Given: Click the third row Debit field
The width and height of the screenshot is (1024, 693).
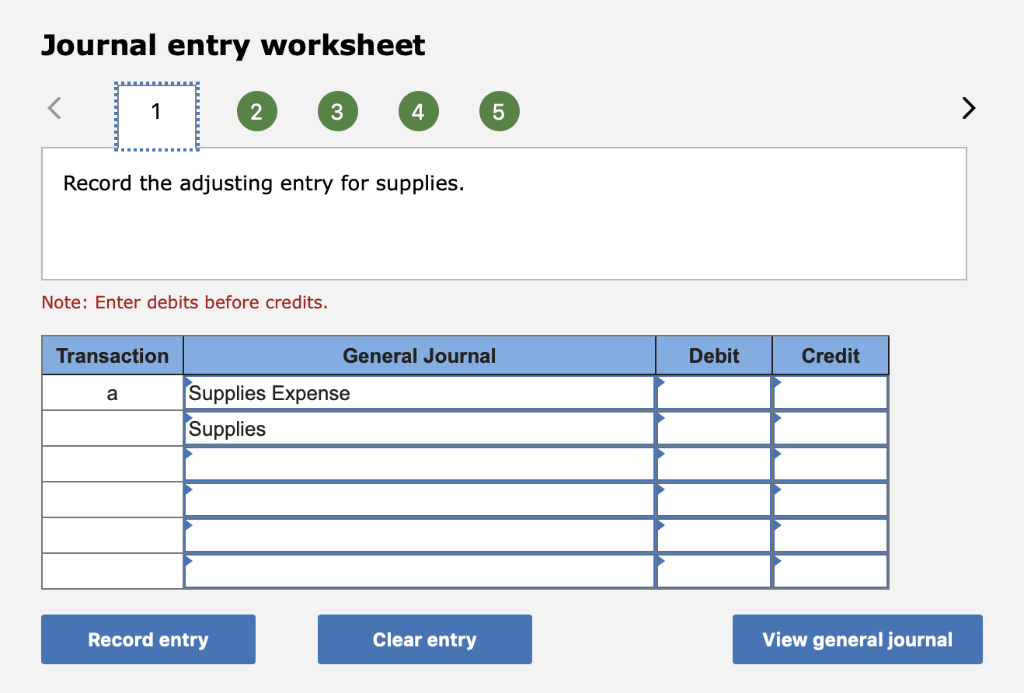Looking at the screenshot, I should pos(714,464).
